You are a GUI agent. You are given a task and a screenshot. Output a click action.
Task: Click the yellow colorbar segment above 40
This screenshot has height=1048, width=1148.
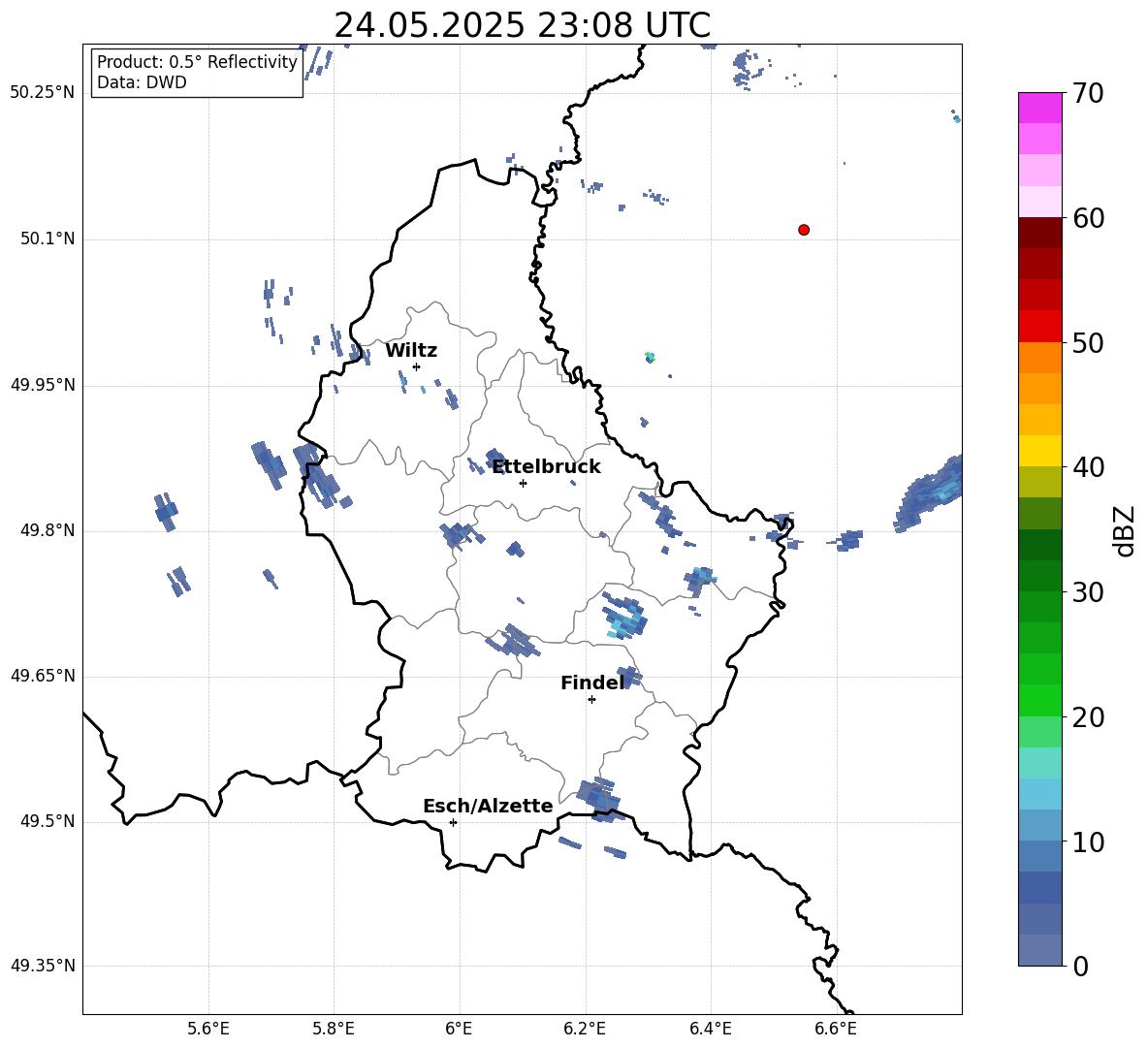1040,451
